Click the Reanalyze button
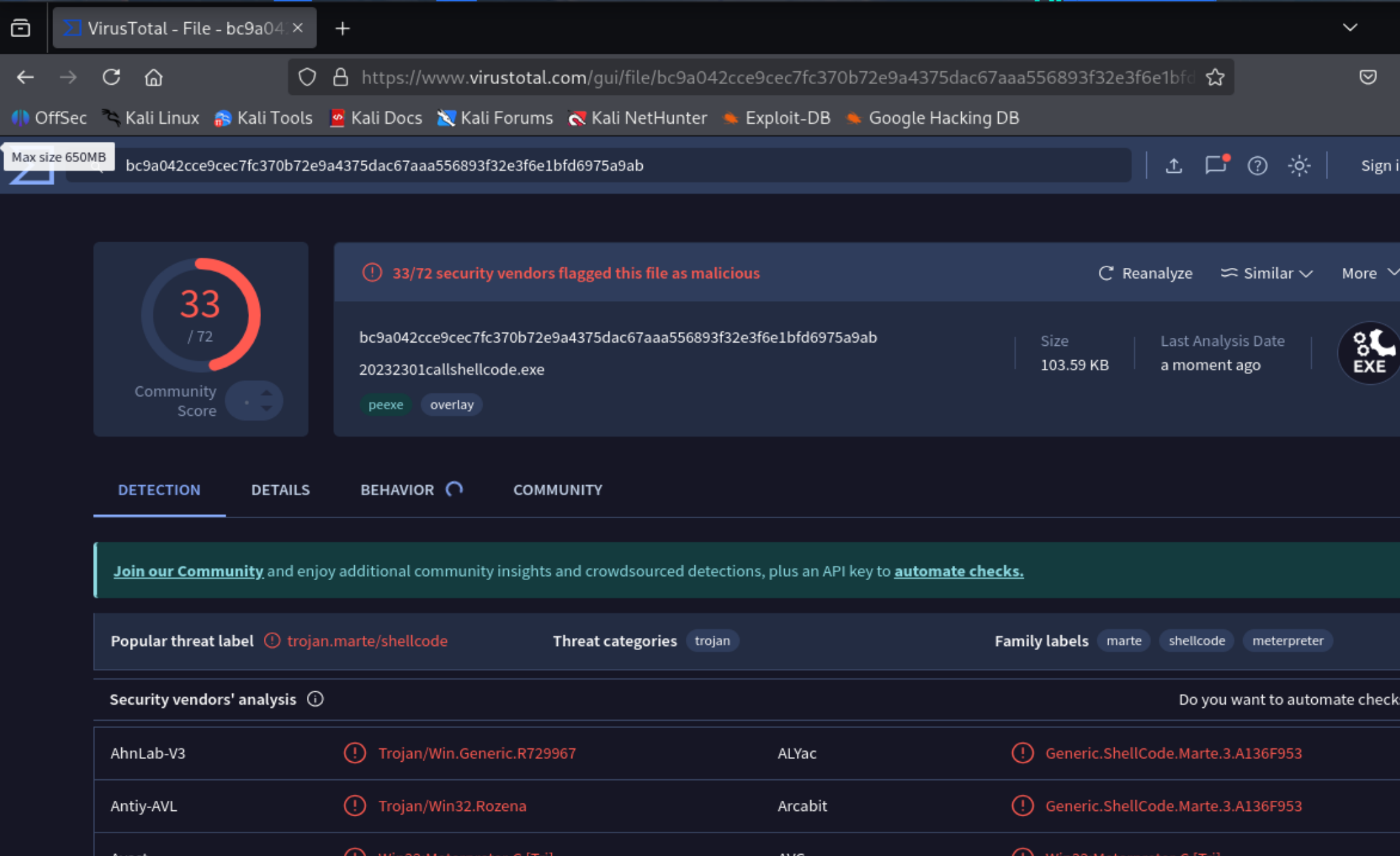 pyautogui.click(x=1146, y=273)
